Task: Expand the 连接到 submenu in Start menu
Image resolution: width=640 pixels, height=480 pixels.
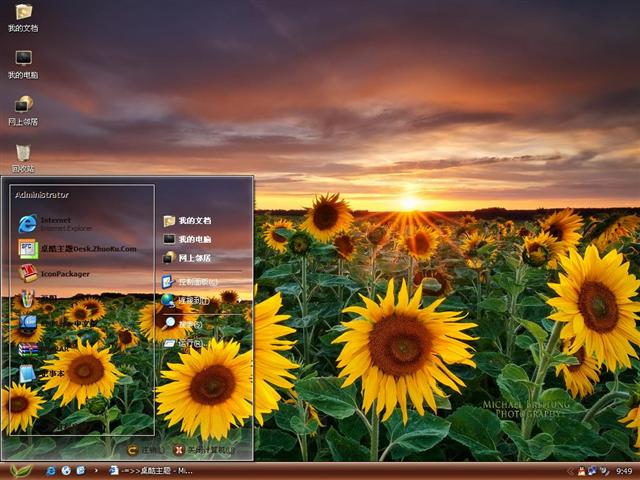Action: click(202, 301)
